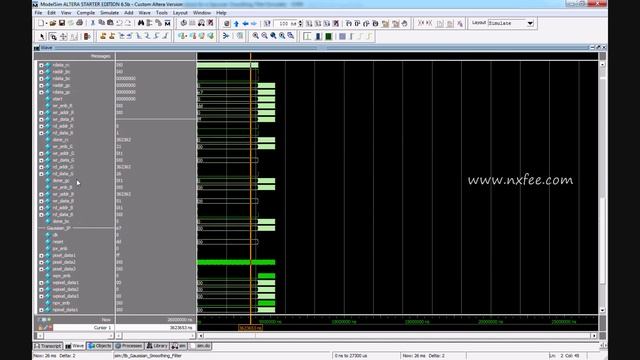Open the Tools menu

pyautogui.click(x=162, y=13)
